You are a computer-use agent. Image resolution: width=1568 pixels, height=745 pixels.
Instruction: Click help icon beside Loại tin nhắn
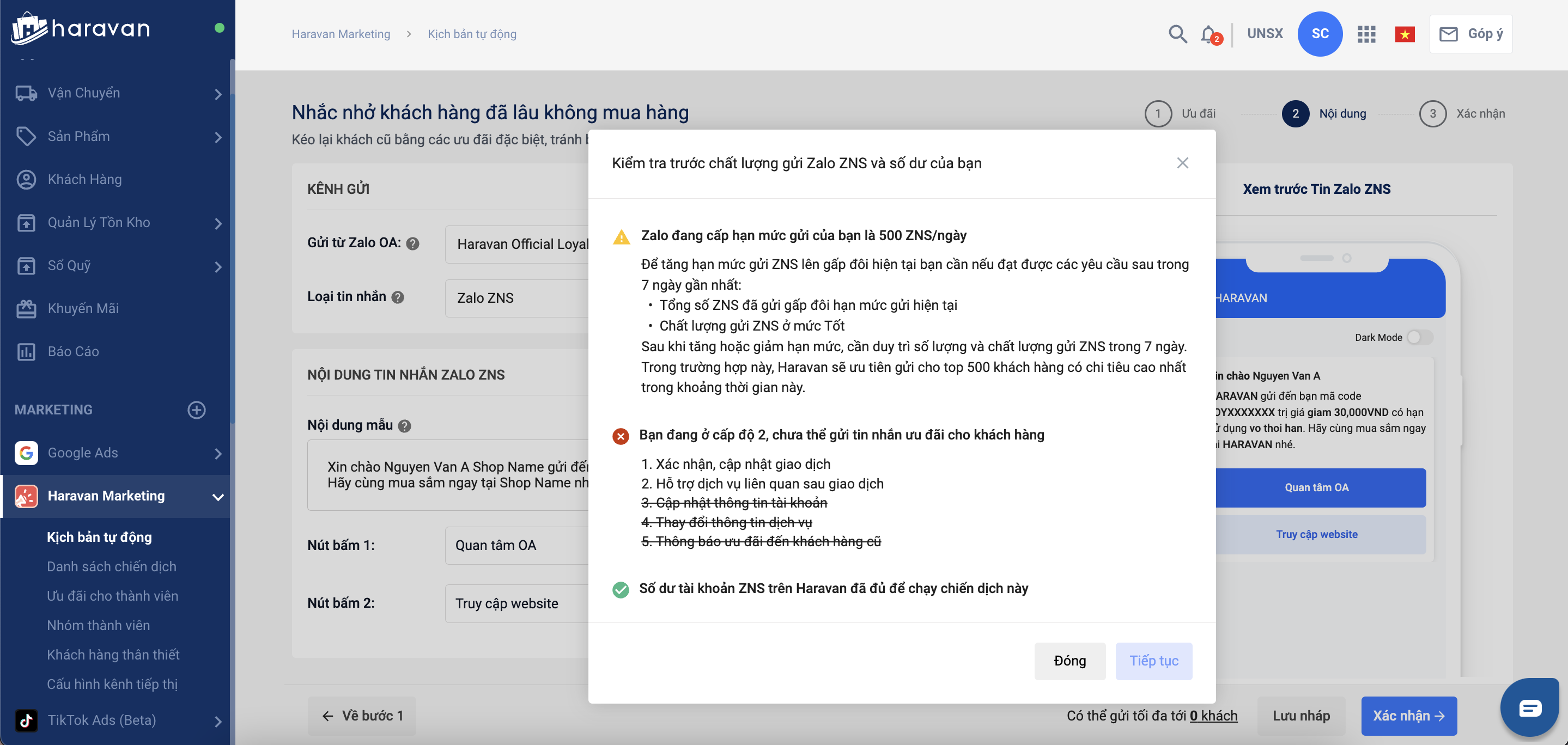(x=398, y=297)
